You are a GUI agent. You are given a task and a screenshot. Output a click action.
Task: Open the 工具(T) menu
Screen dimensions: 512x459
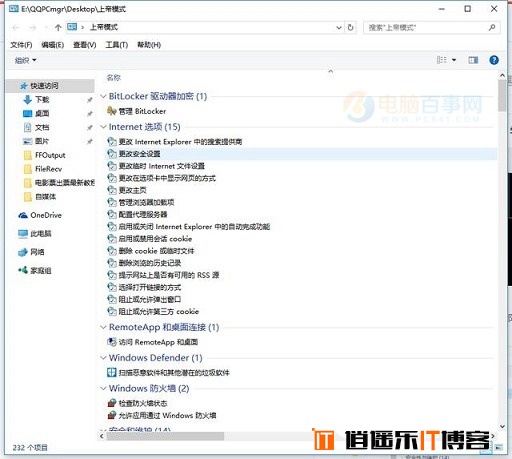(117, 45)
